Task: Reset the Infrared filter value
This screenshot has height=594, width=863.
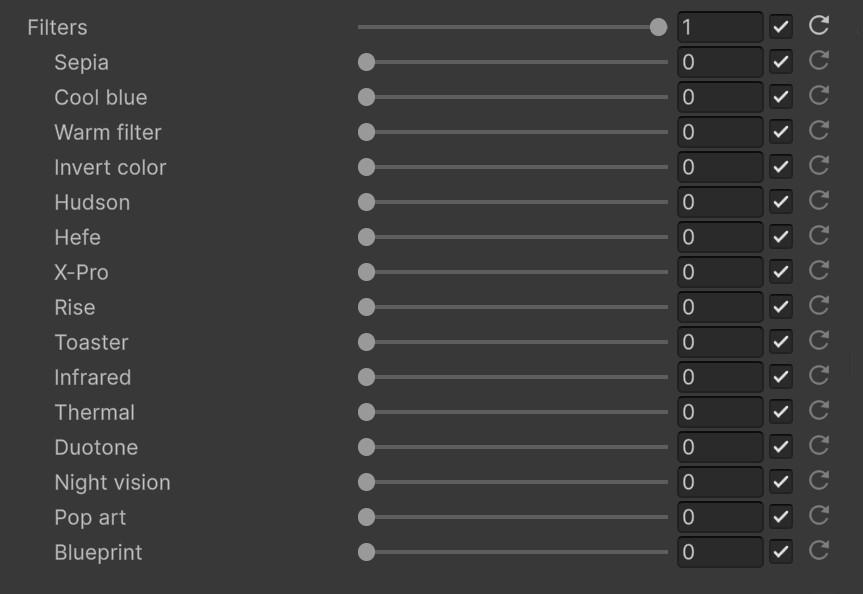Action: coord(819,376)
